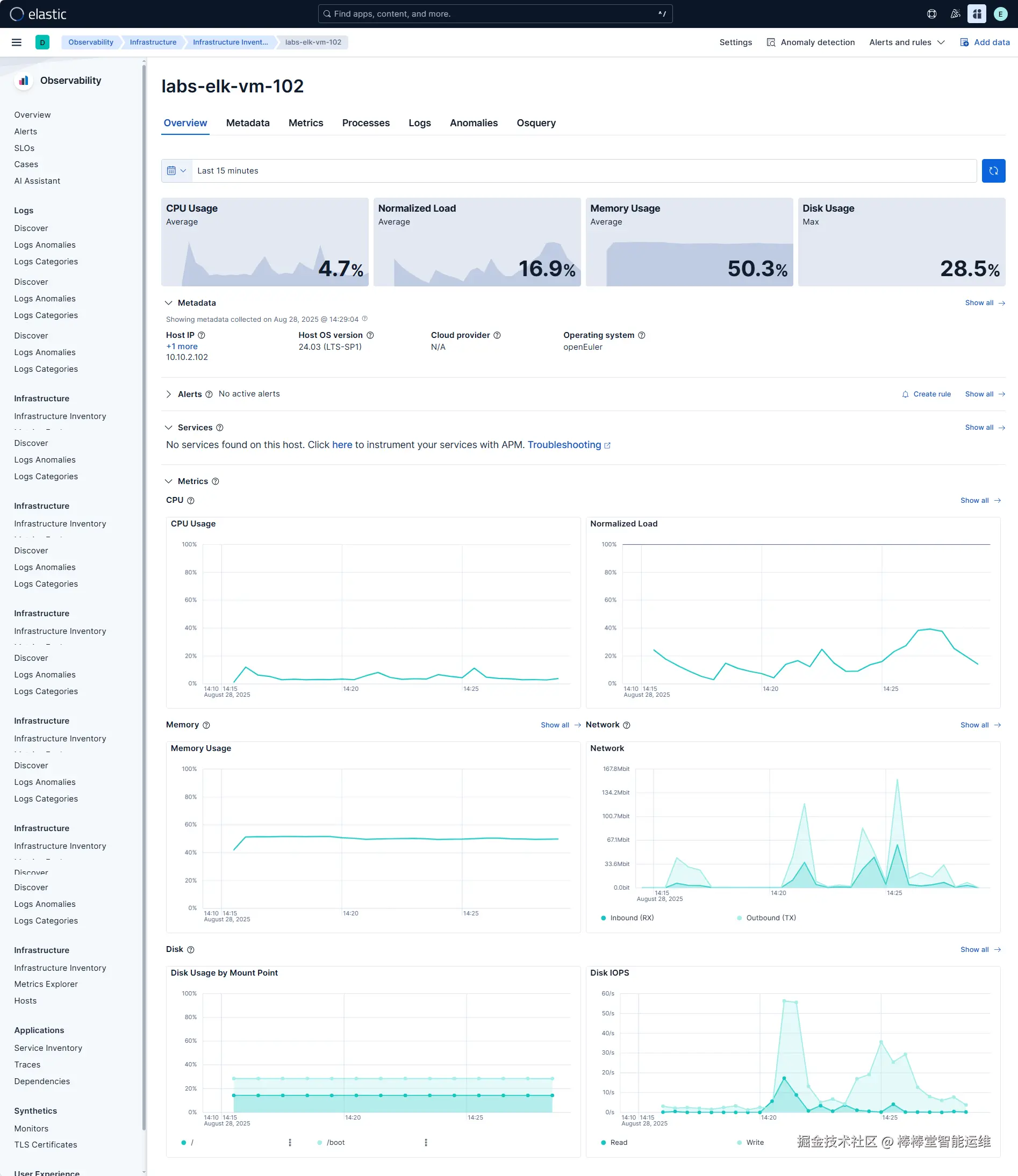Toggle Inbound (RX) series in Network legend
This screenshot has width=1018, height=1176.
point(627,918)
